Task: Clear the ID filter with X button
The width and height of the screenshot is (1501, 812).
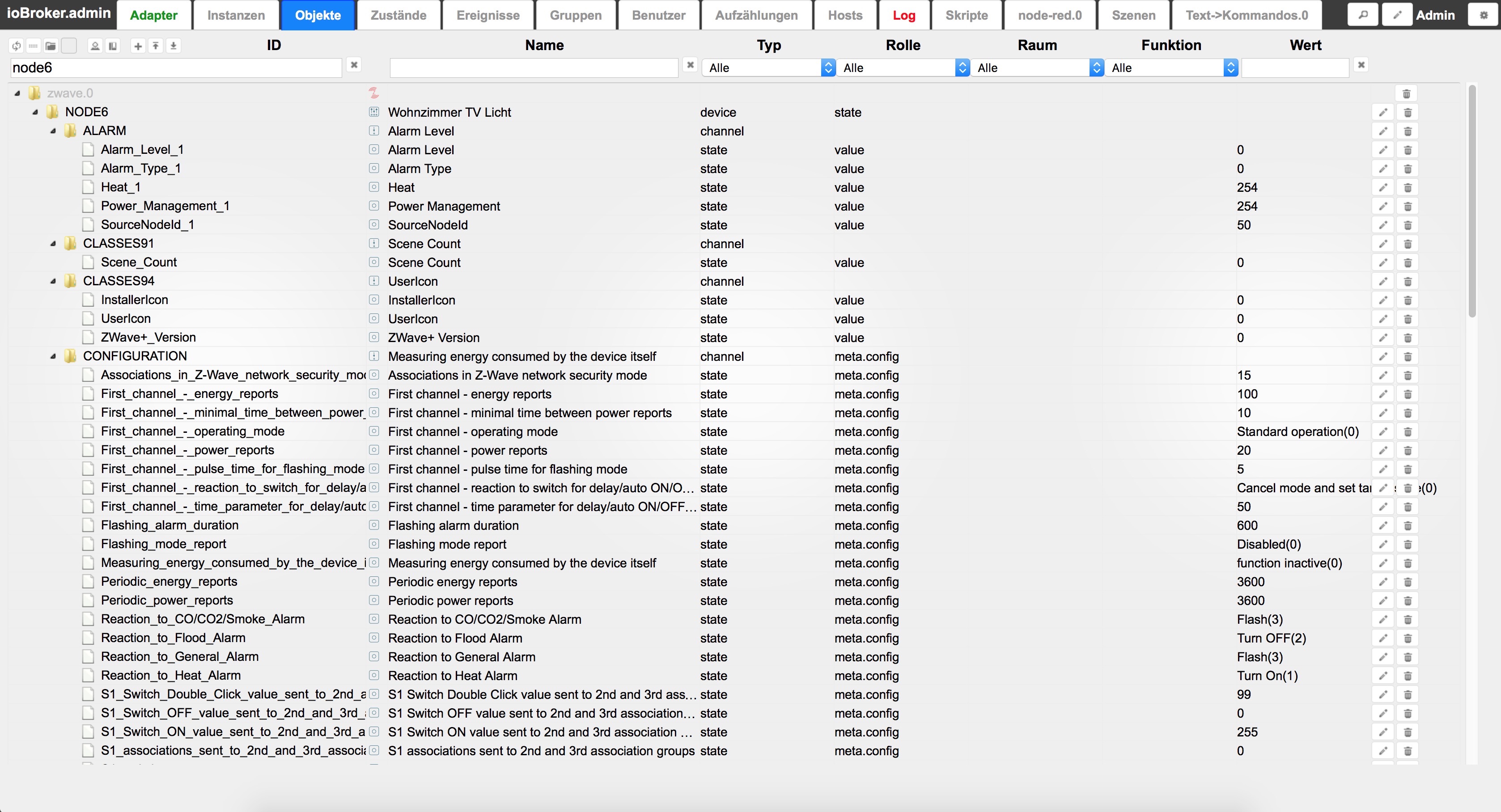Action: (354, 65)
